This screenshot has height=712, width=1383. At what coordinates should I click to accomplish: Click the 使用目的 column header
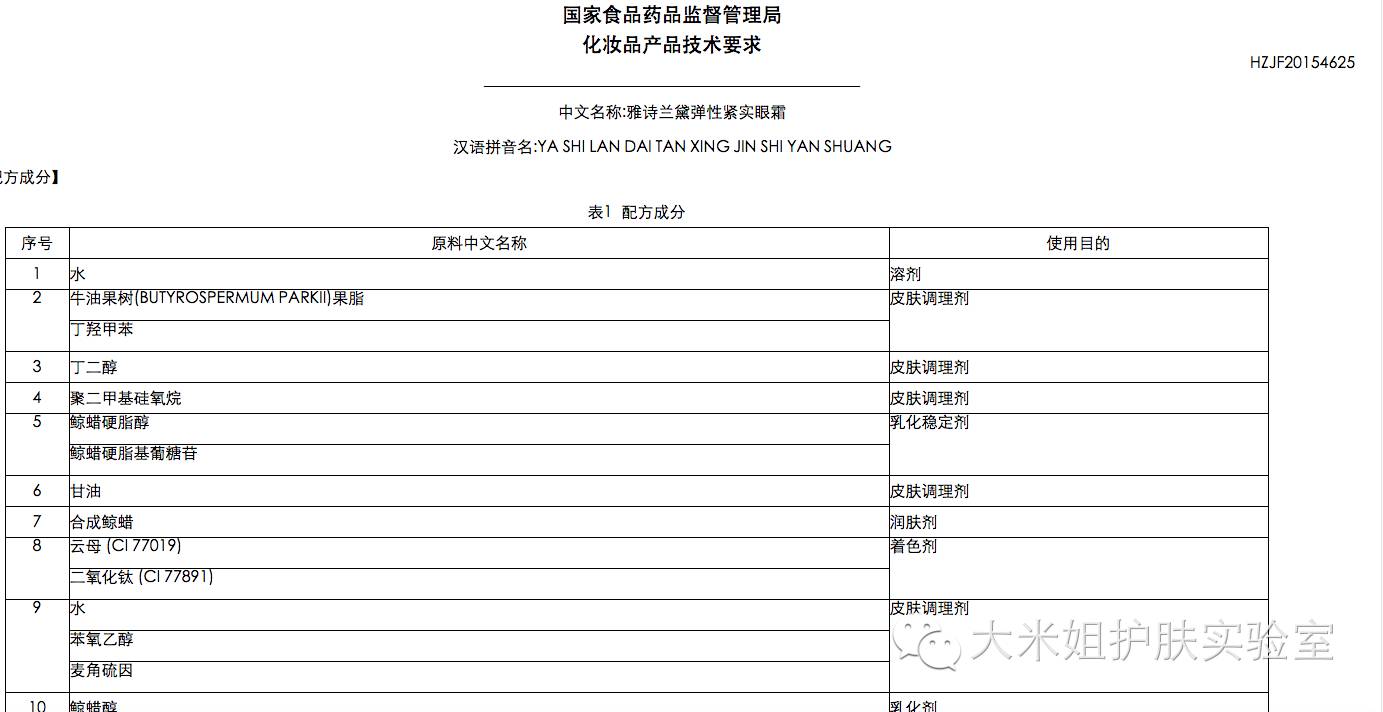(1077, 243)
